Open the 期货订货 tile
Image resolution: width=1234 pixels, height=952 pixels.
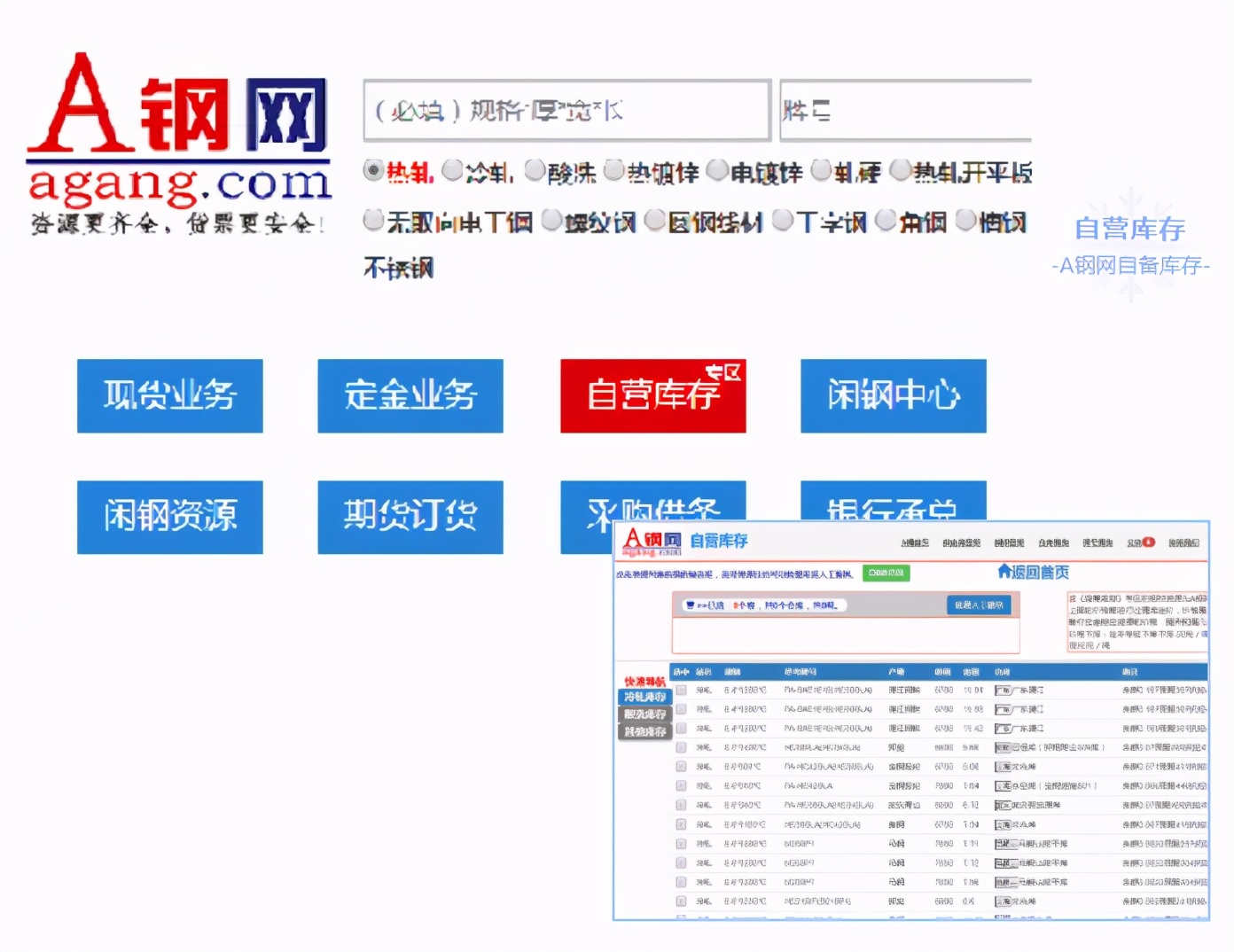click(x=410, y=517)
